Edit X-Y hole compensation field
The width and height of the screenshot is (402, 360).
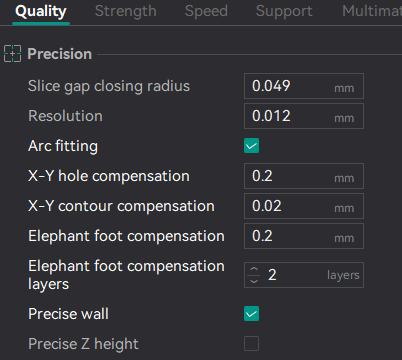(x=304, y=176)
